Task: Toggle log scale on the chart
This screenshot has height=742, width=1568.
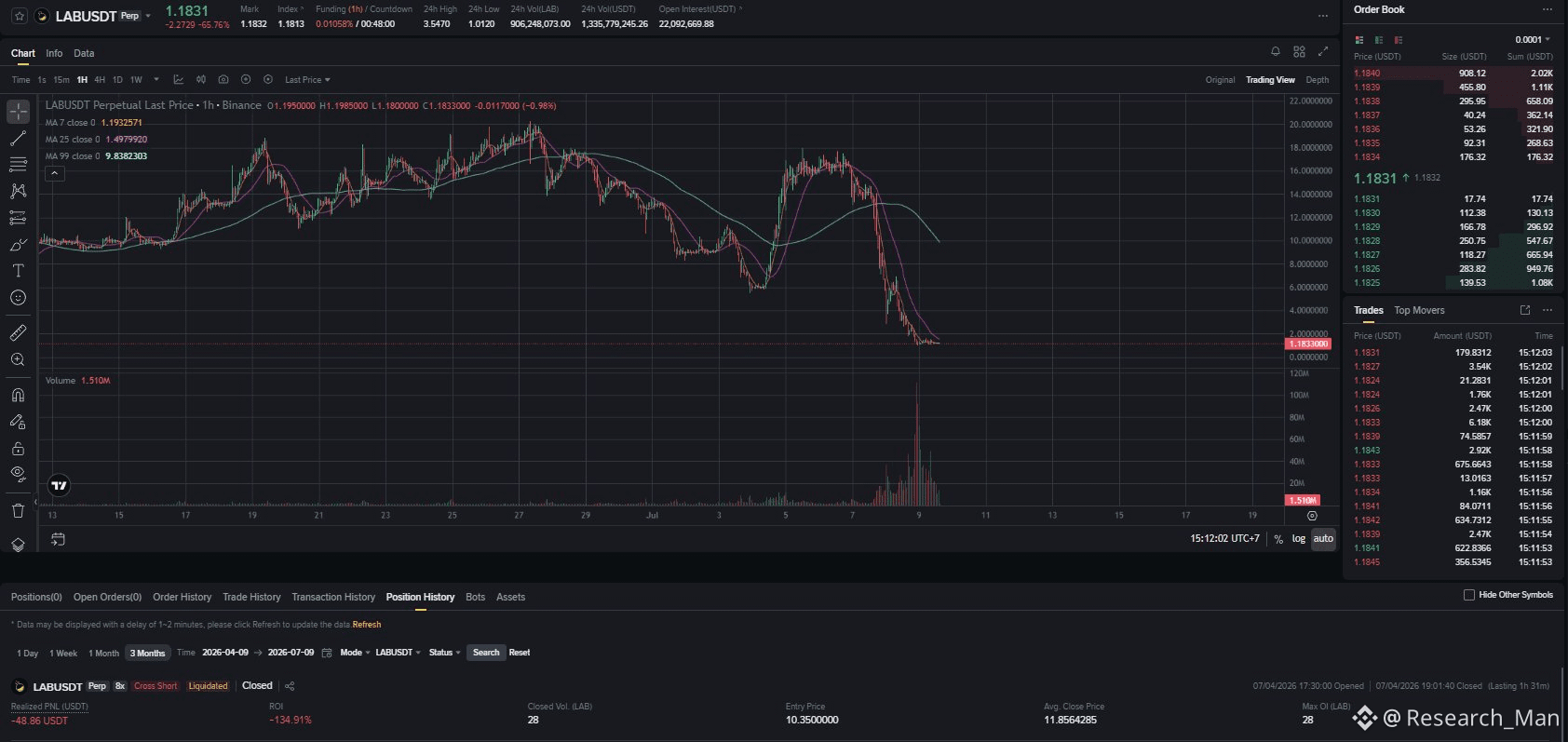Action: 1298,539
